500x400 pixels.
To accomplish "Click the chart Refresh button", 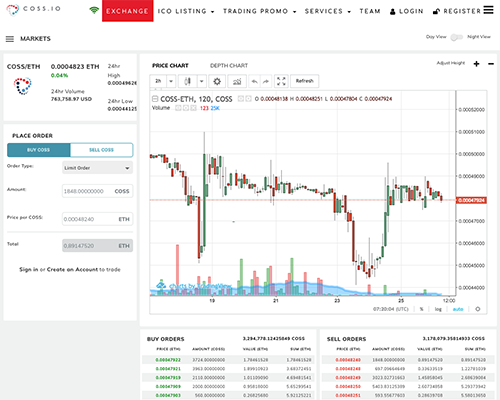I will coord(305,81).
